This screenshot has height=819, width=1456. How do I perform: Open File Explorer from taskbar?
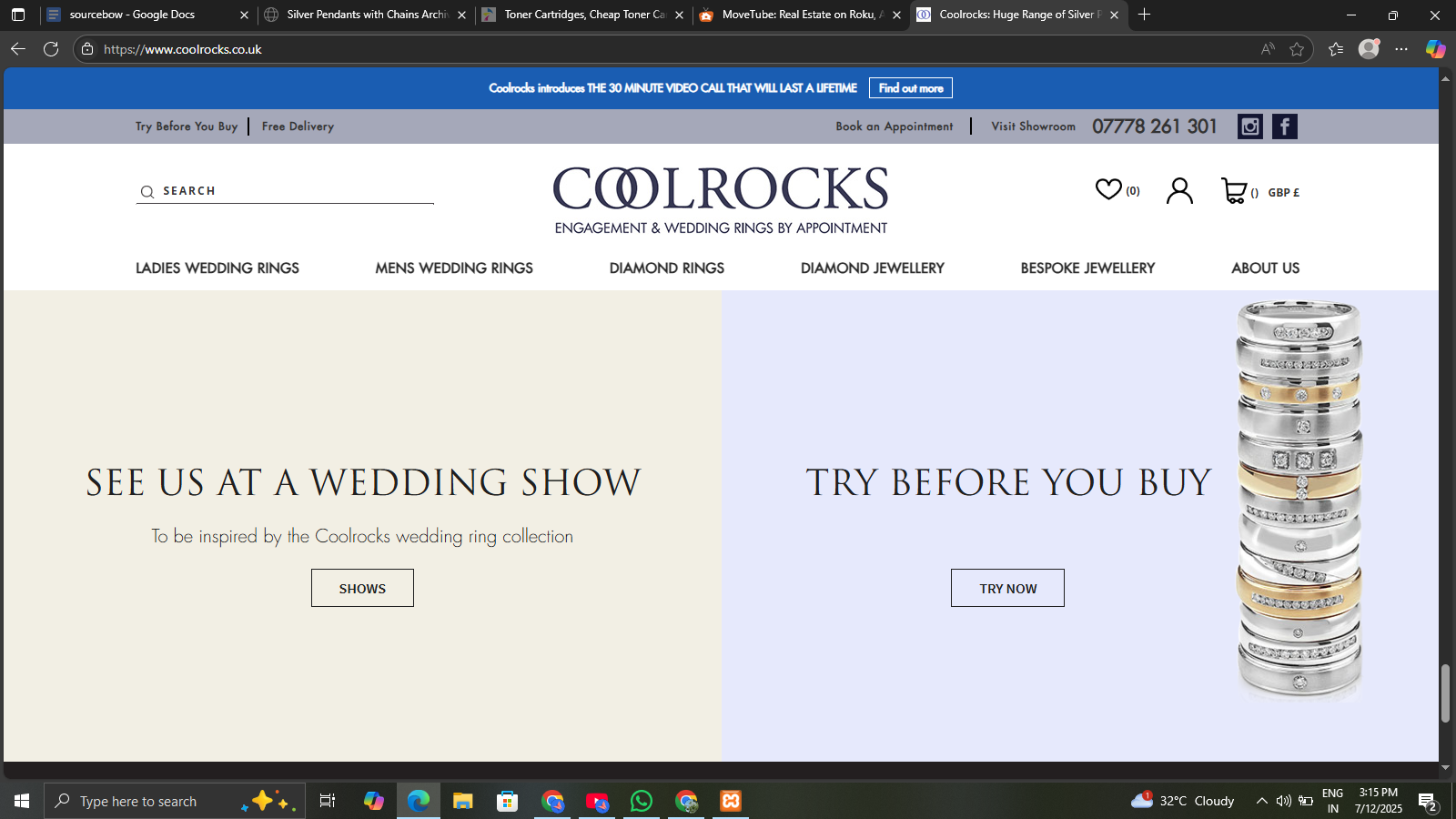[x=463, y=801]
